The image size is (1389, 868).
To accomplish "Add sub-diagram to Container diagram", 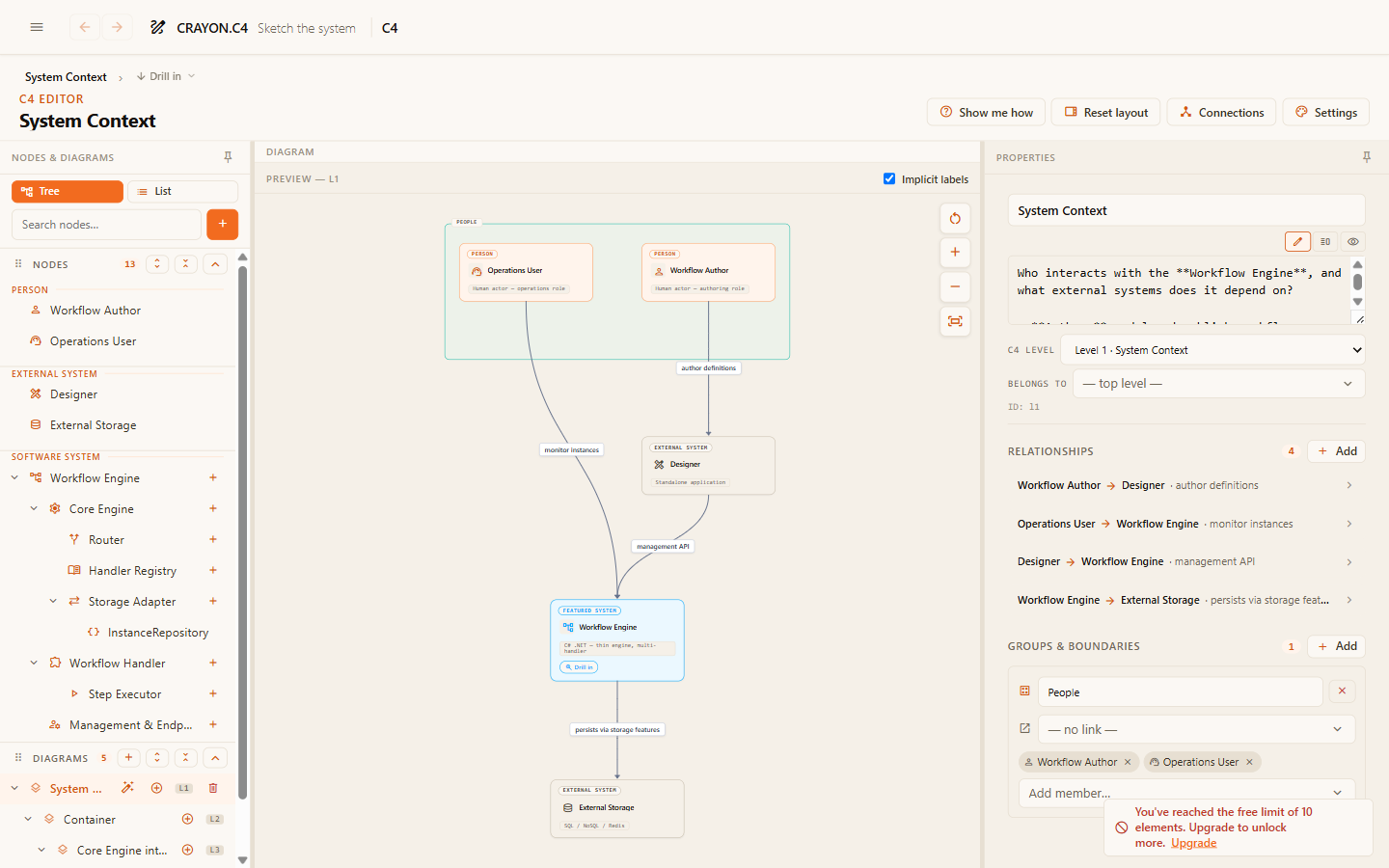I will point(188,819).
